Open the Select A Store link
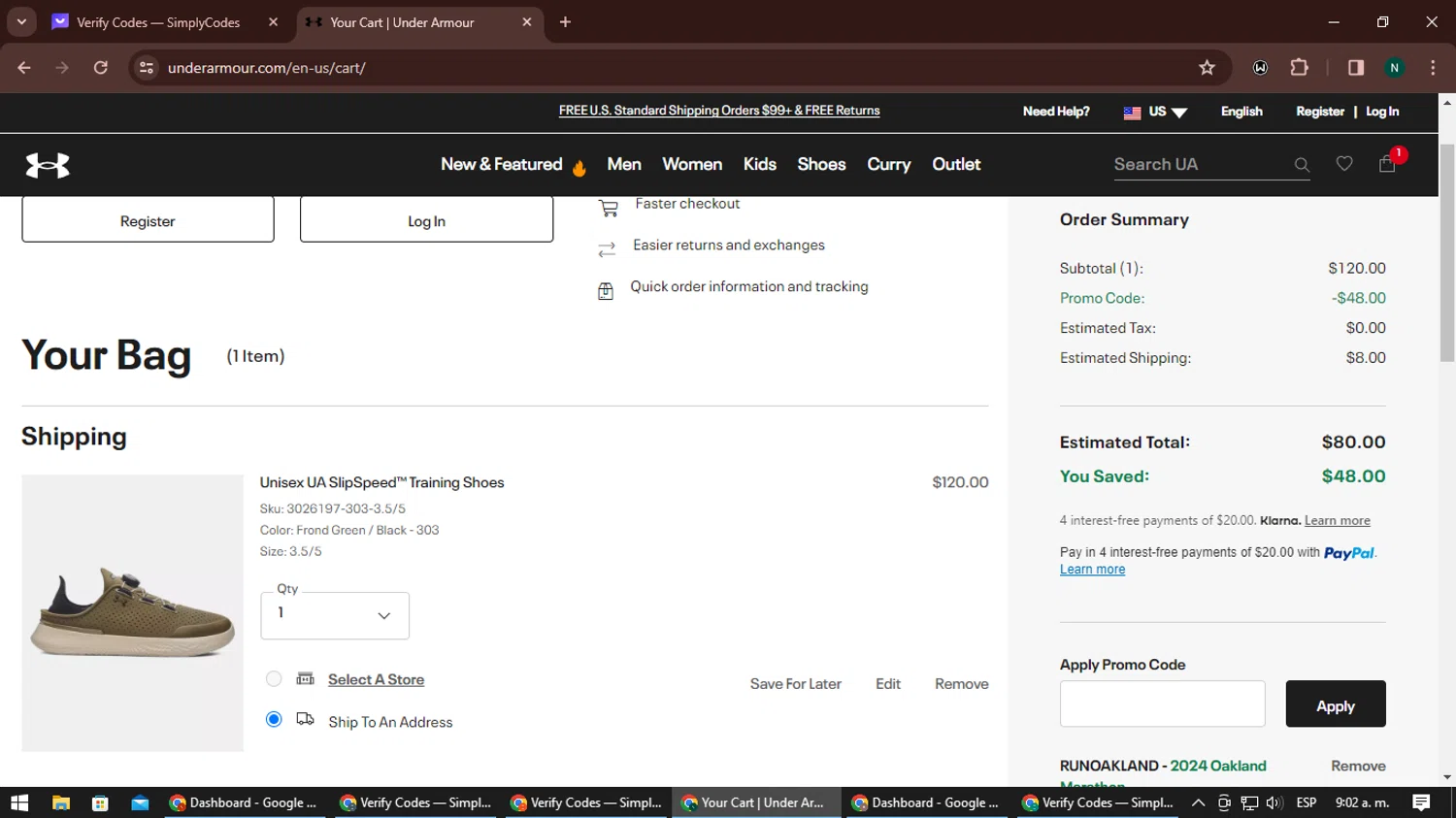Screen dimensions: 1456x818 point(376,679)
